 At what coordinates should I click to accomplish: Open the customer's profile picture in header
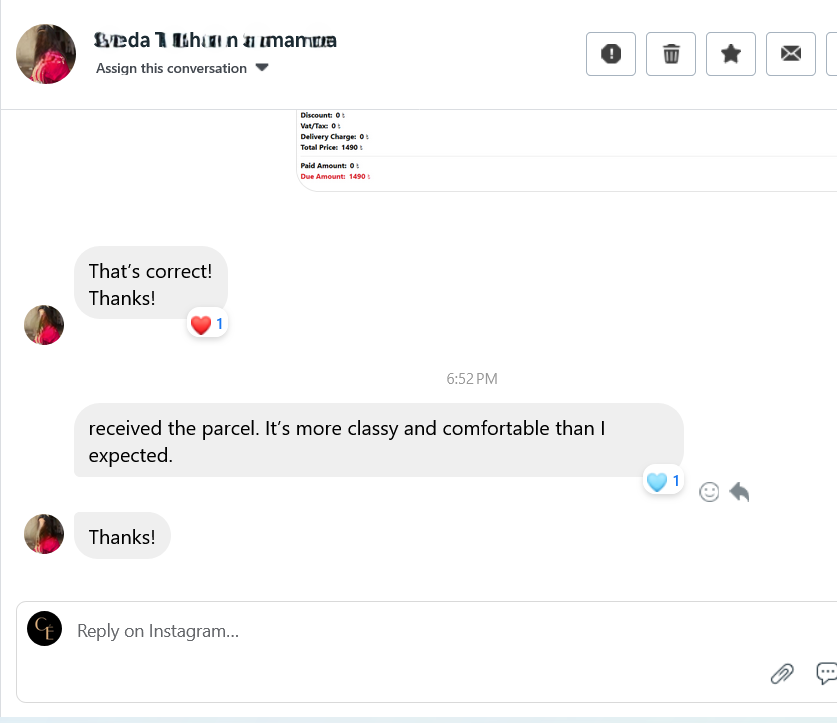tap(46, 54)
